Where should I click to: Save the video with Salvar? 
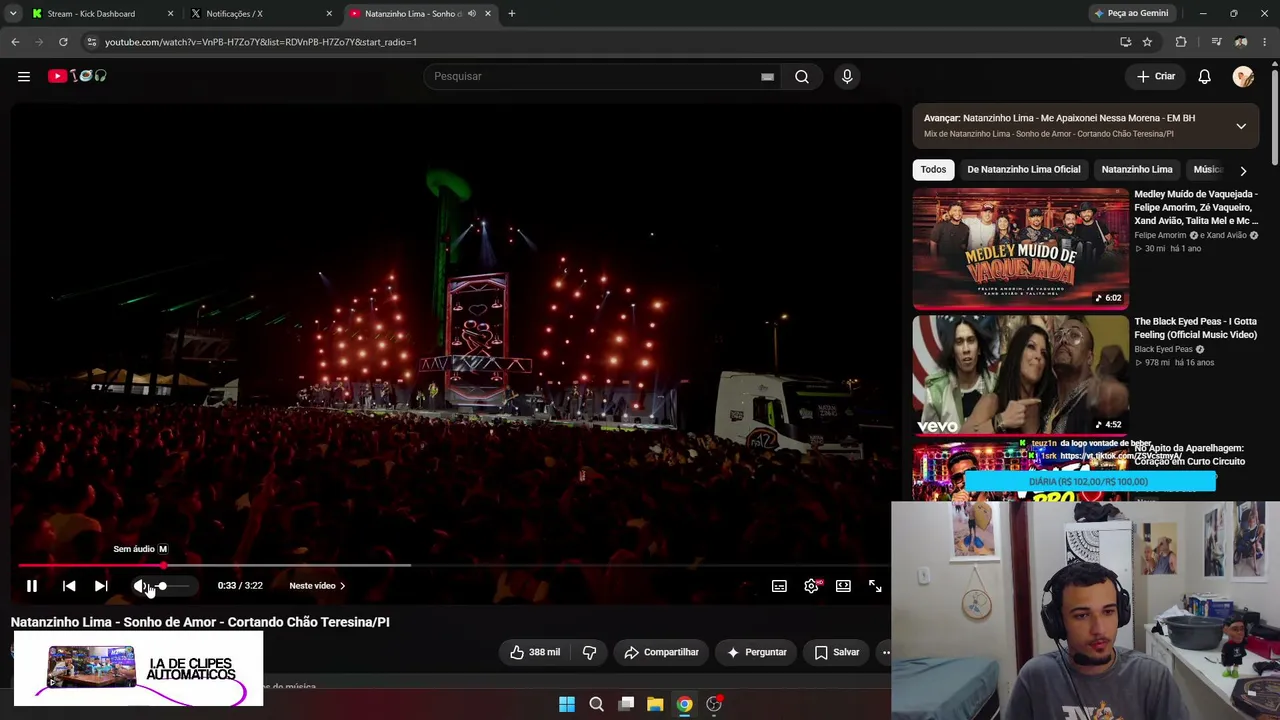tap(837, 652)
